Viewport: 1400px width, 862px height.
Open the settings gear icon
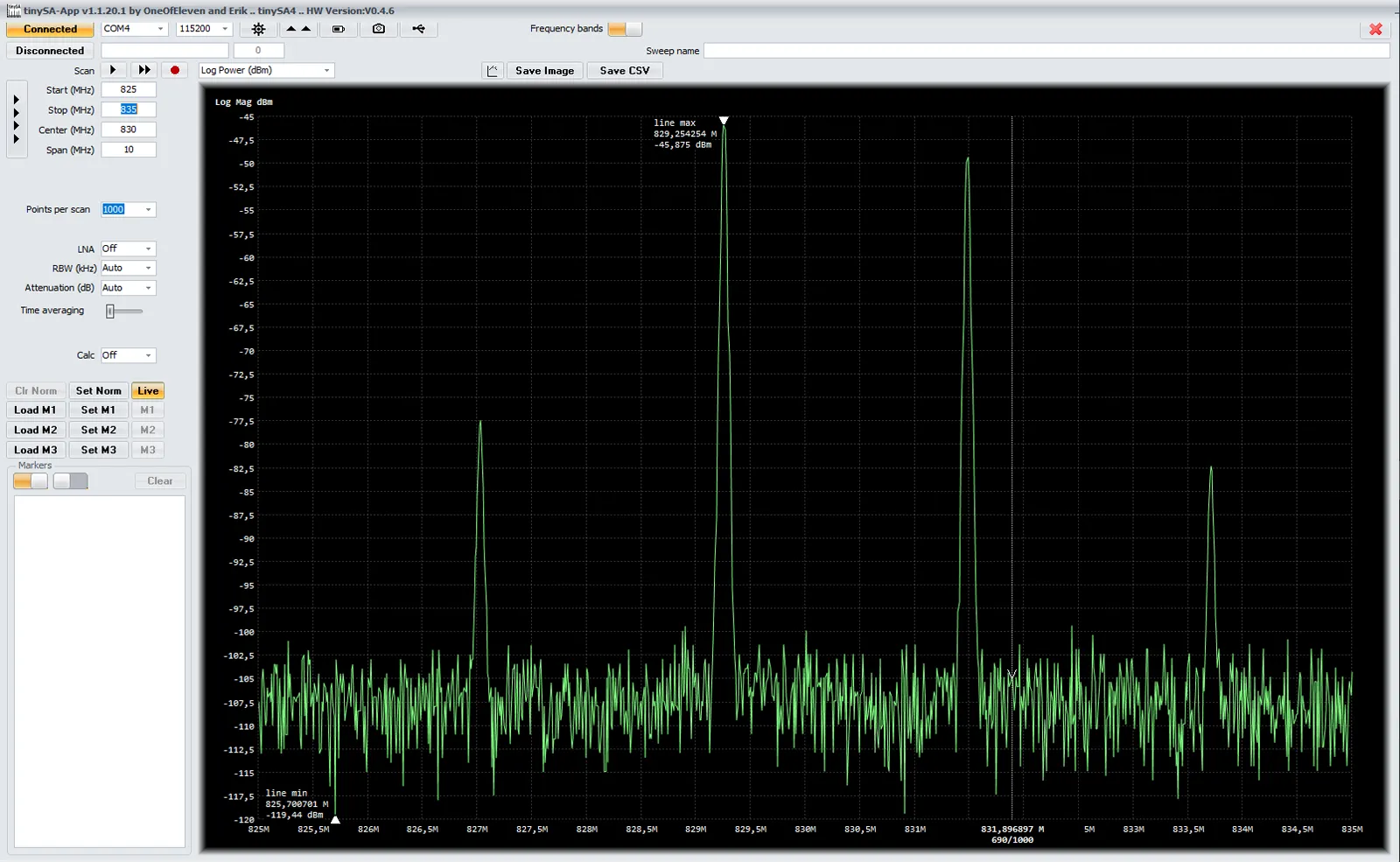259,29
